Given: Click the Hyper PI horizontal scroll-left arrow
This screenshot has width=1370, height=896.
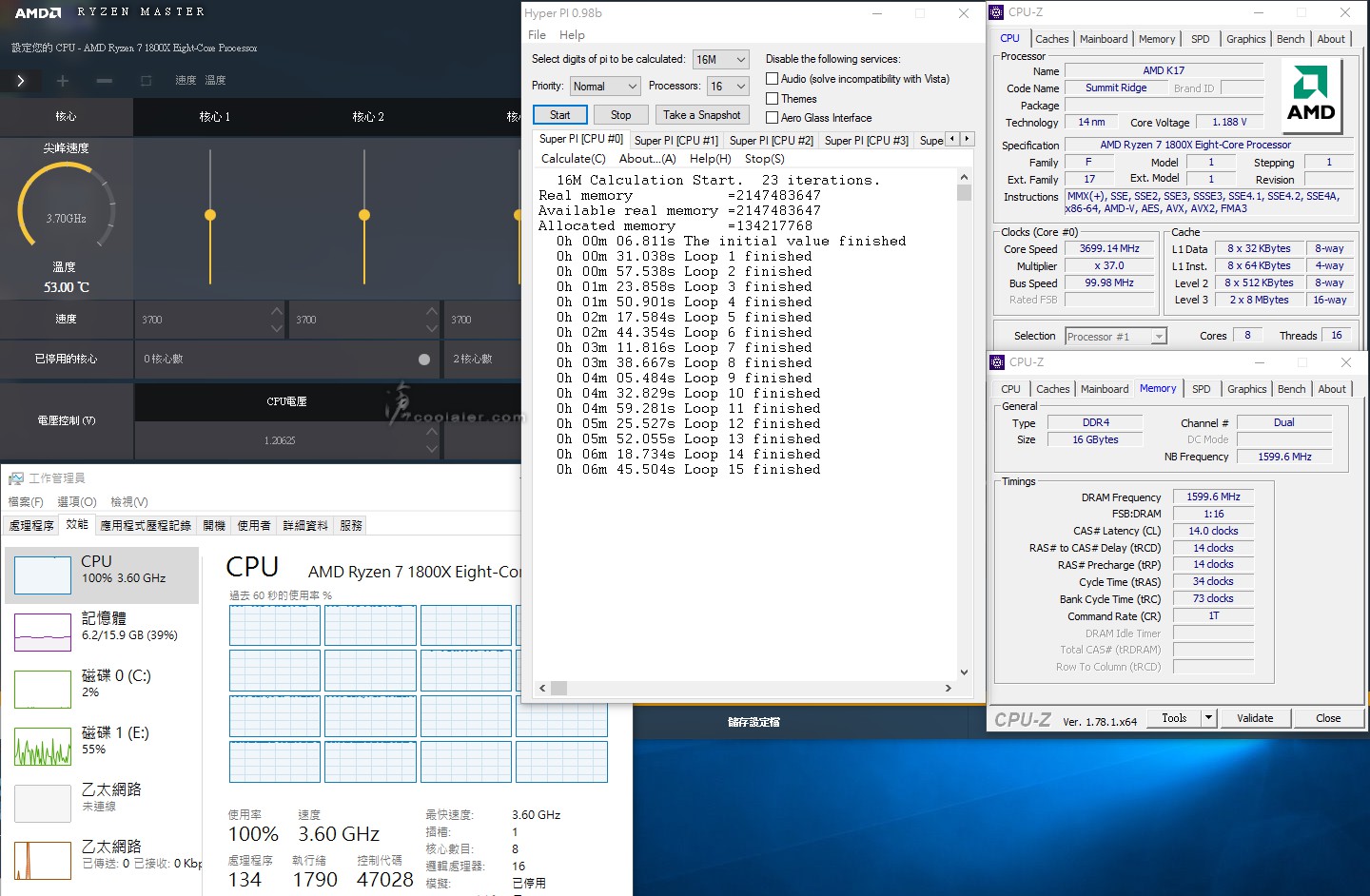Looking at the screenshot, I should click(542, 688).
